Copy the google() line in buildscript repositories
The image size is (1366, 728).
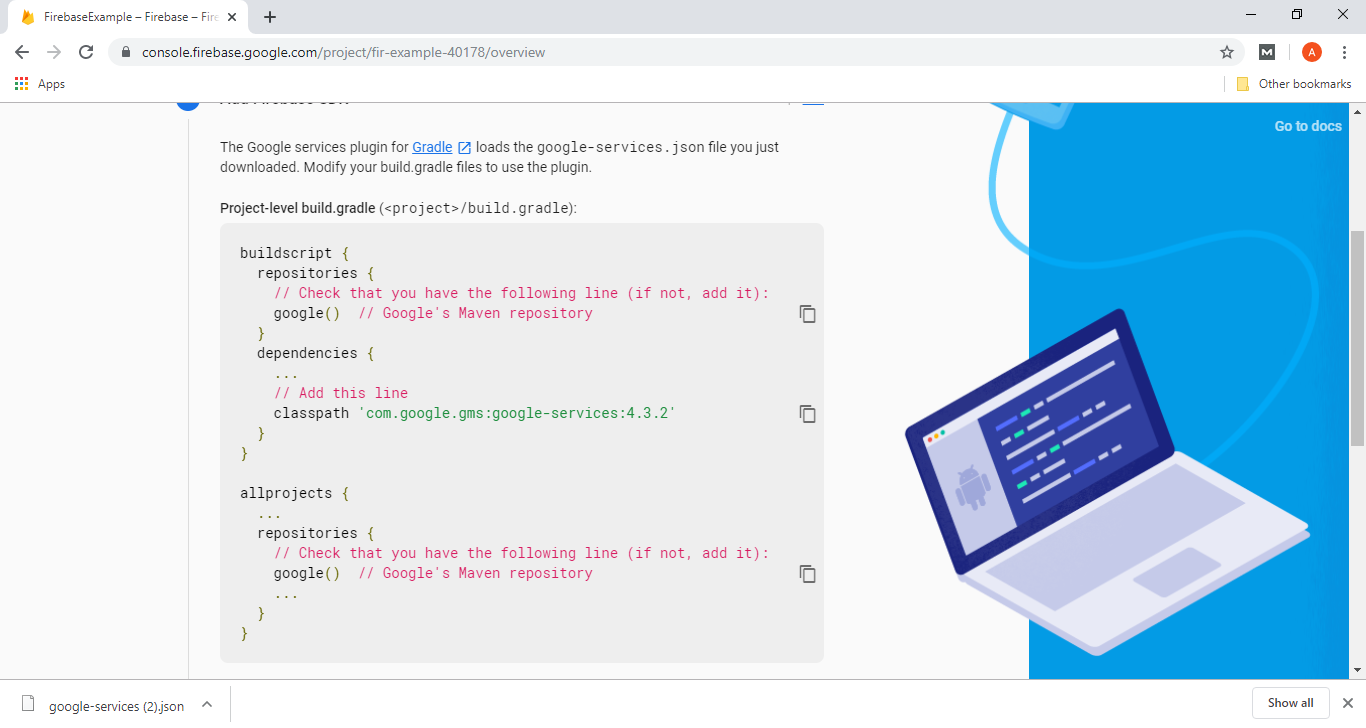coord(808,314)
